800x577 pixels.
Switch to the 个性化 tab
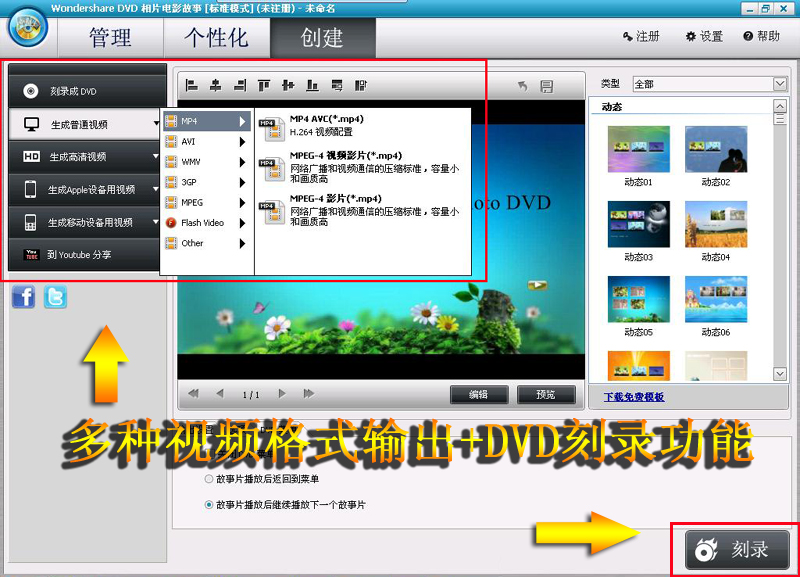point(216,38)
